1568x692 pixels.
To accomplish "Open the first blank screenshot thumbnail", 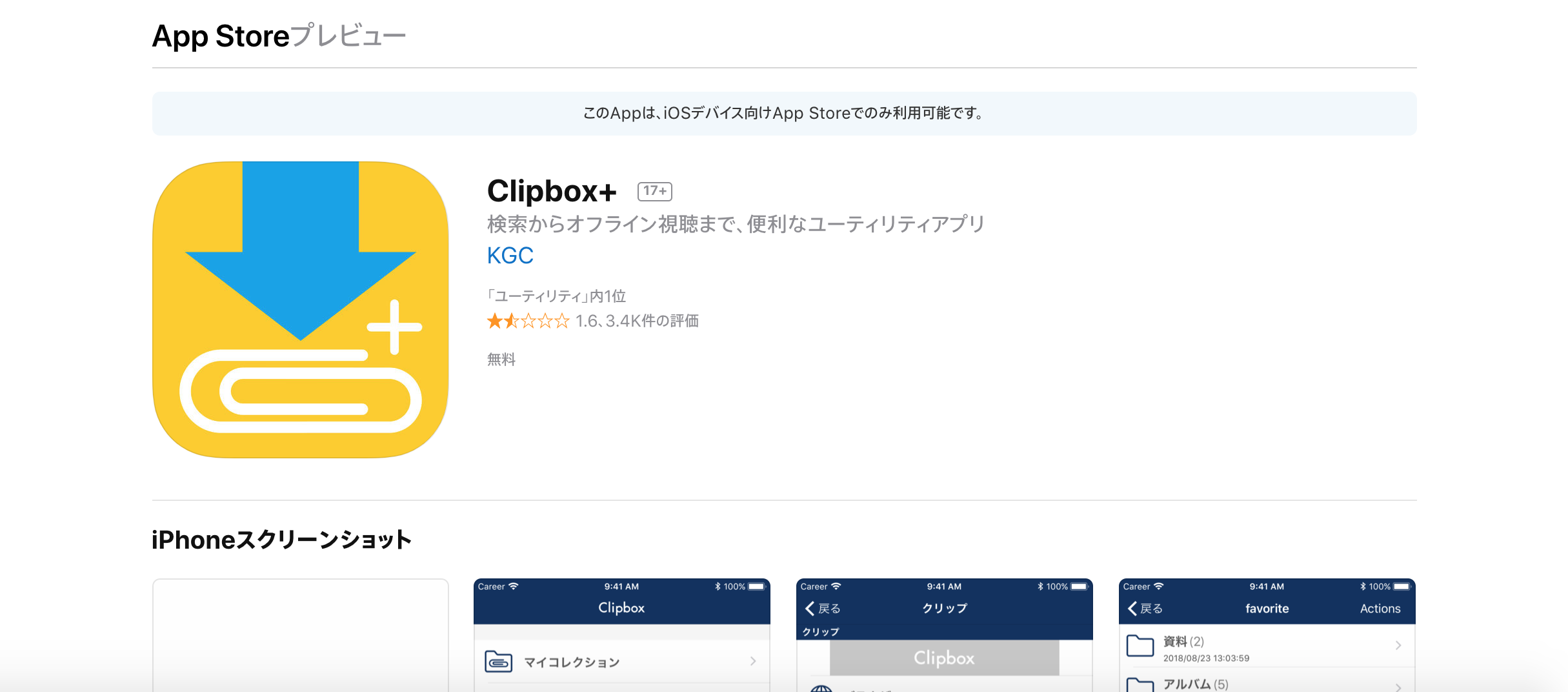I will point(301,635).
